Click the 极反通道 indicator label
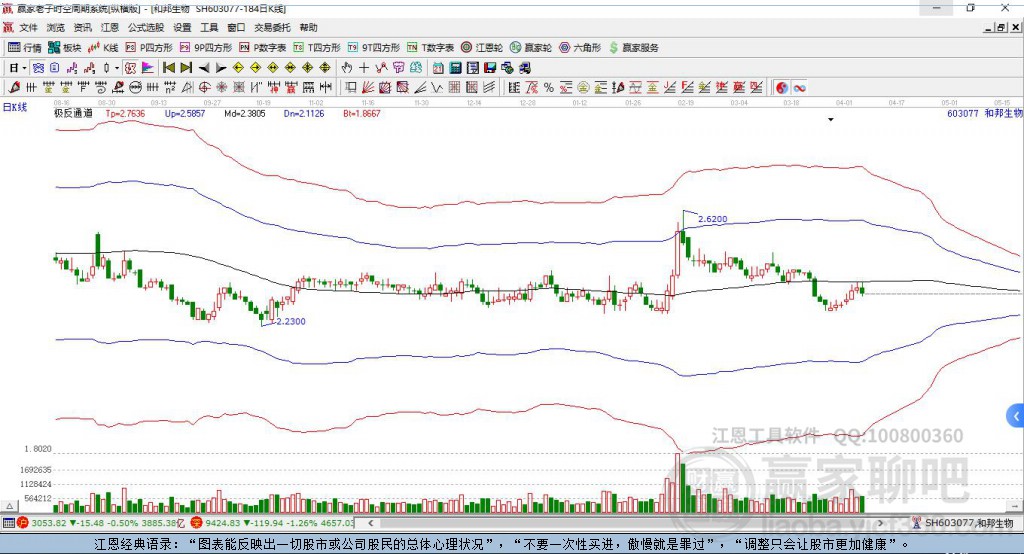 coord(73,113)
